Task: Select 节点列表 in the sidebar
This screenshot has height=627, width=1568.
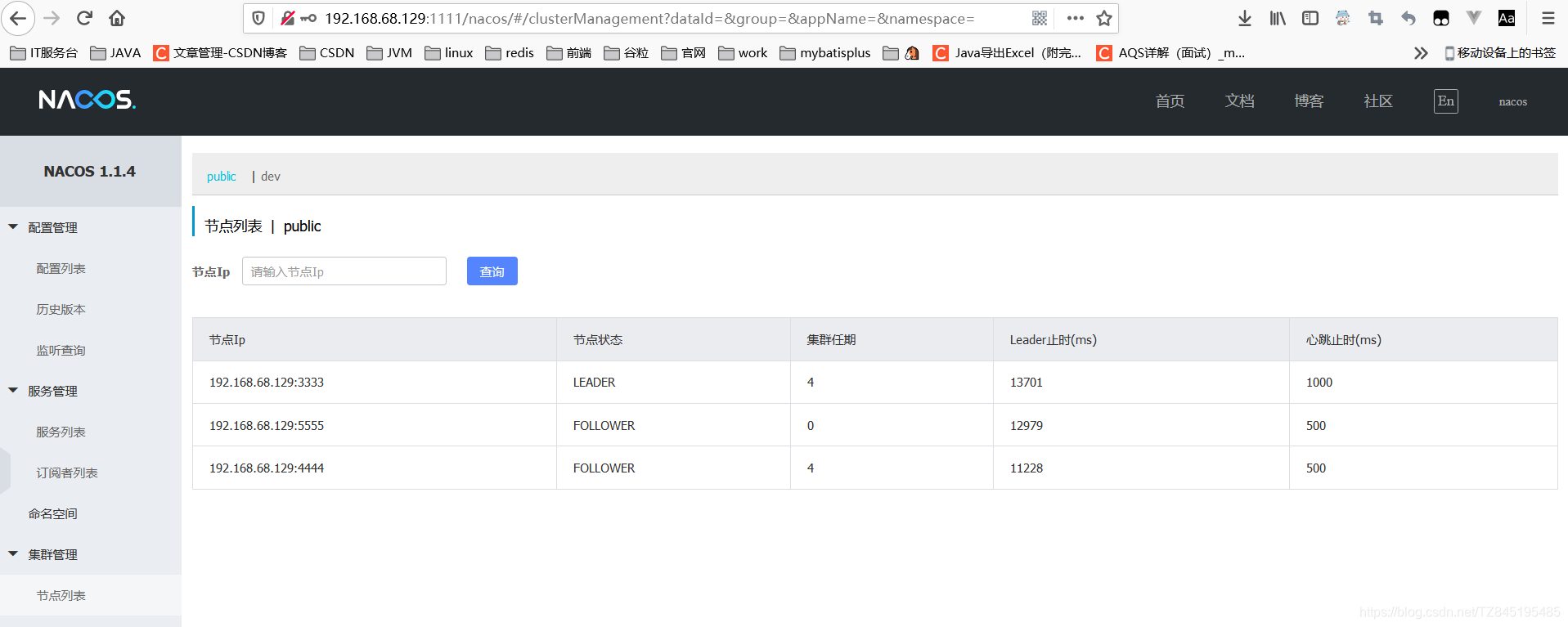Action: tap(61, 595)
